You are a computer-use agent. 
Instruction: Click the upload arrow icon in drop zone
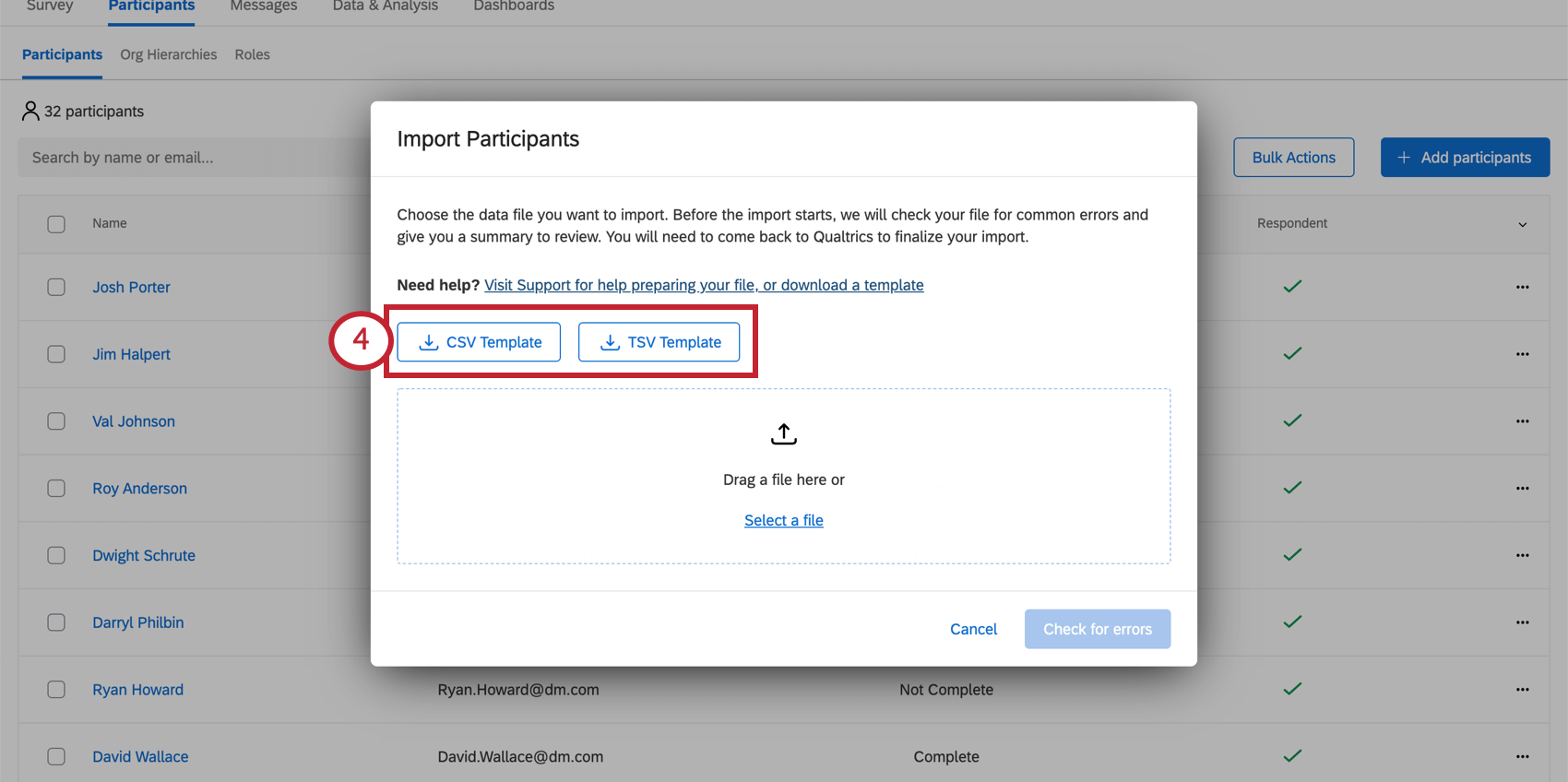[783, 433]
